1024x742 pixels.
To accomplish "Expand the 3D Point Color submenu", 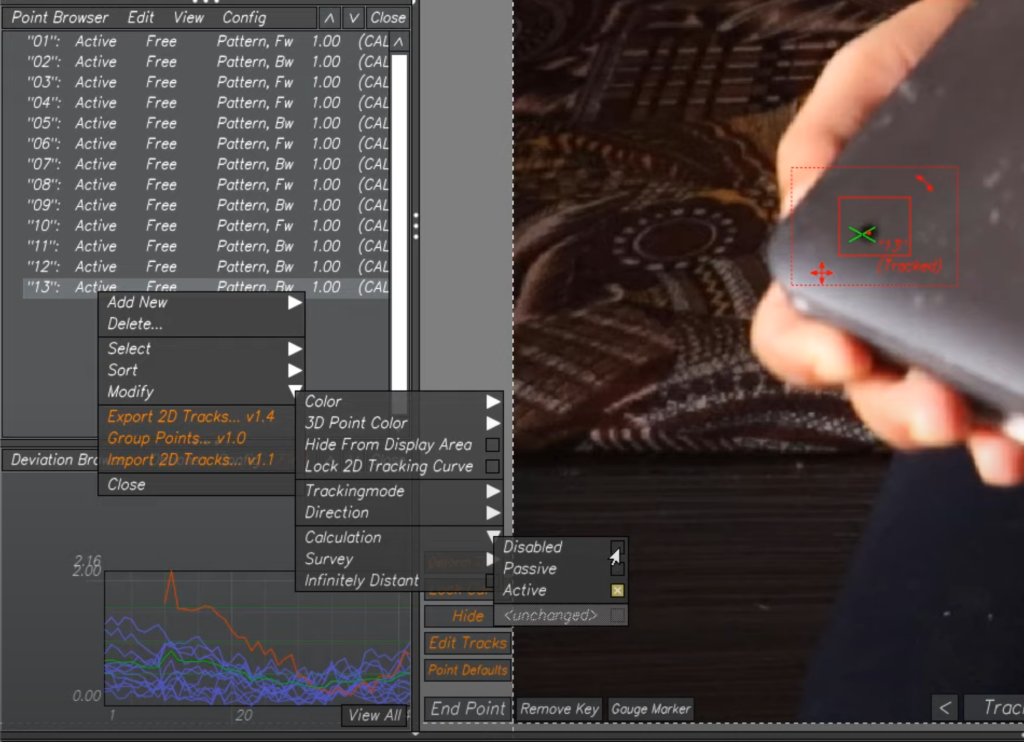I will 400,423.
